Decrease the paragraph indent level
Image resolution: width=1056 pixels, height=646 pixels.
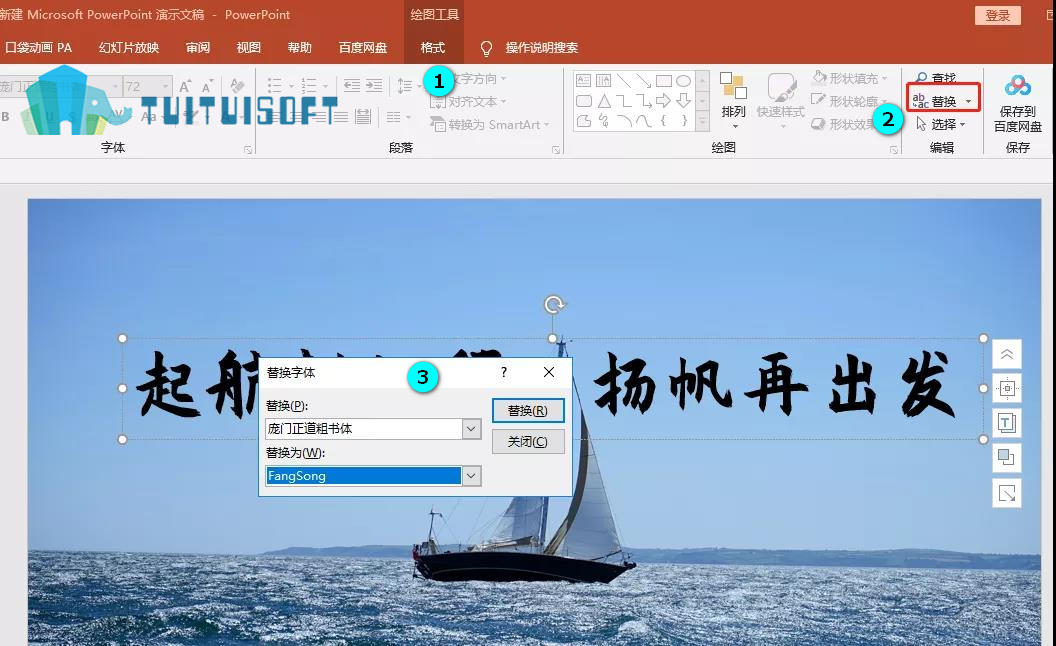point(352,86)
